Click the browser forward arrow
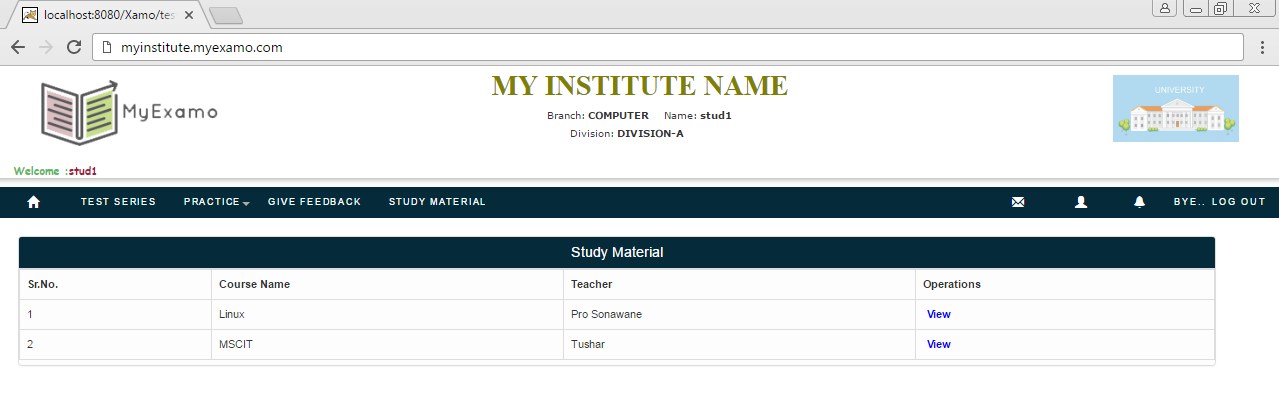The height and width of the screenshot is (395, 1279). point(46,47)
